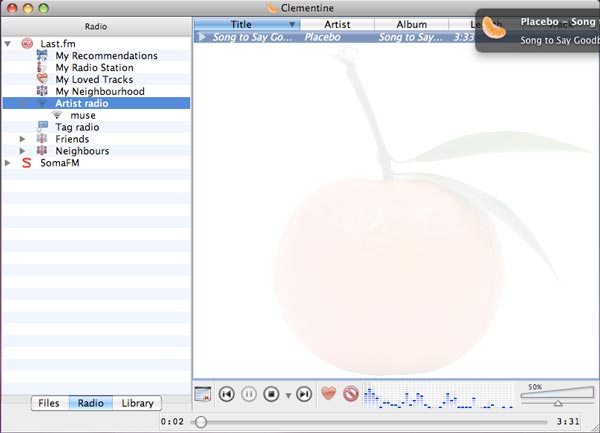Viewport: 600px width, 433px height.
Task: Stop playback with the stop button
Action: (x=271, y=394)
